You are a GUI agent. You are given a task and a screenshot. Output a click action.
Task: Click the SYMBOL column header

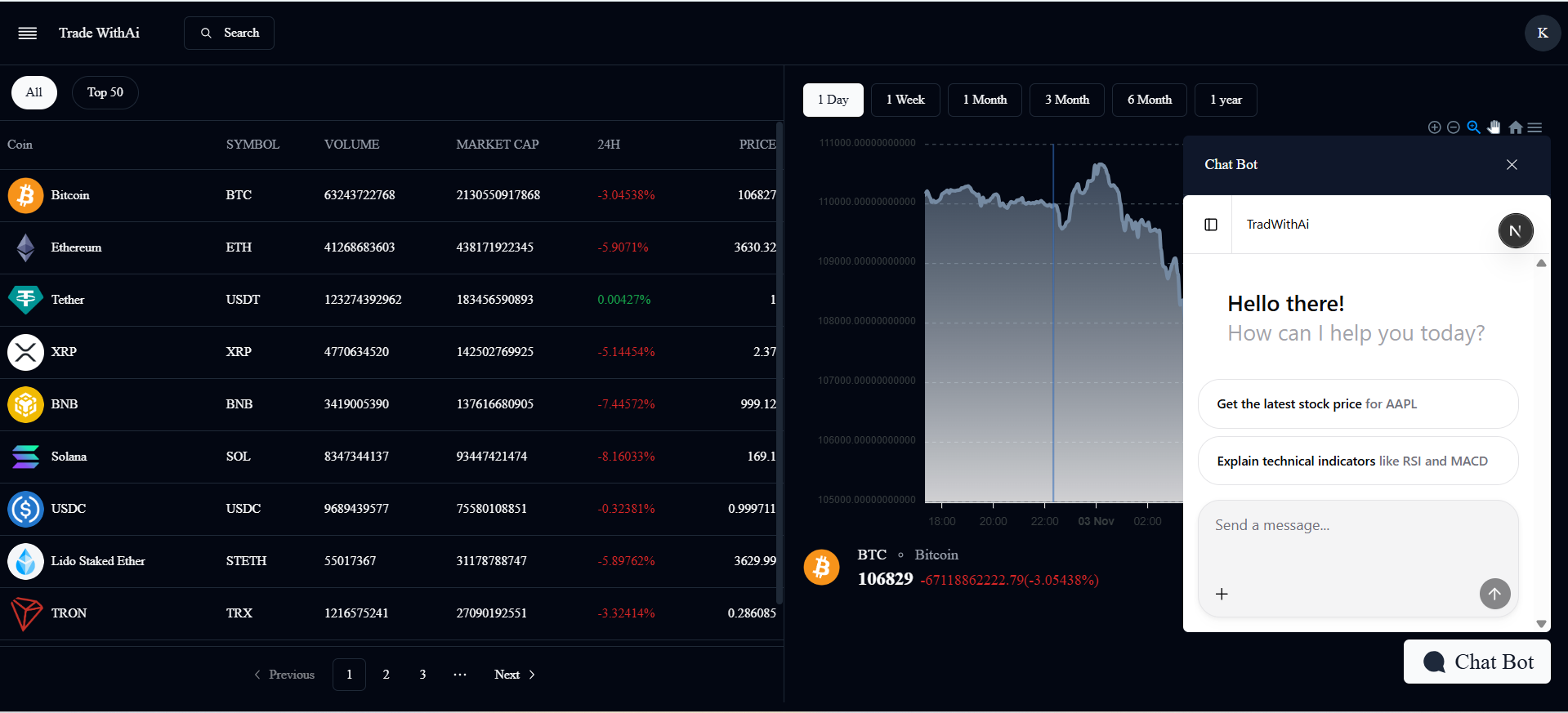tap(252, 145)
